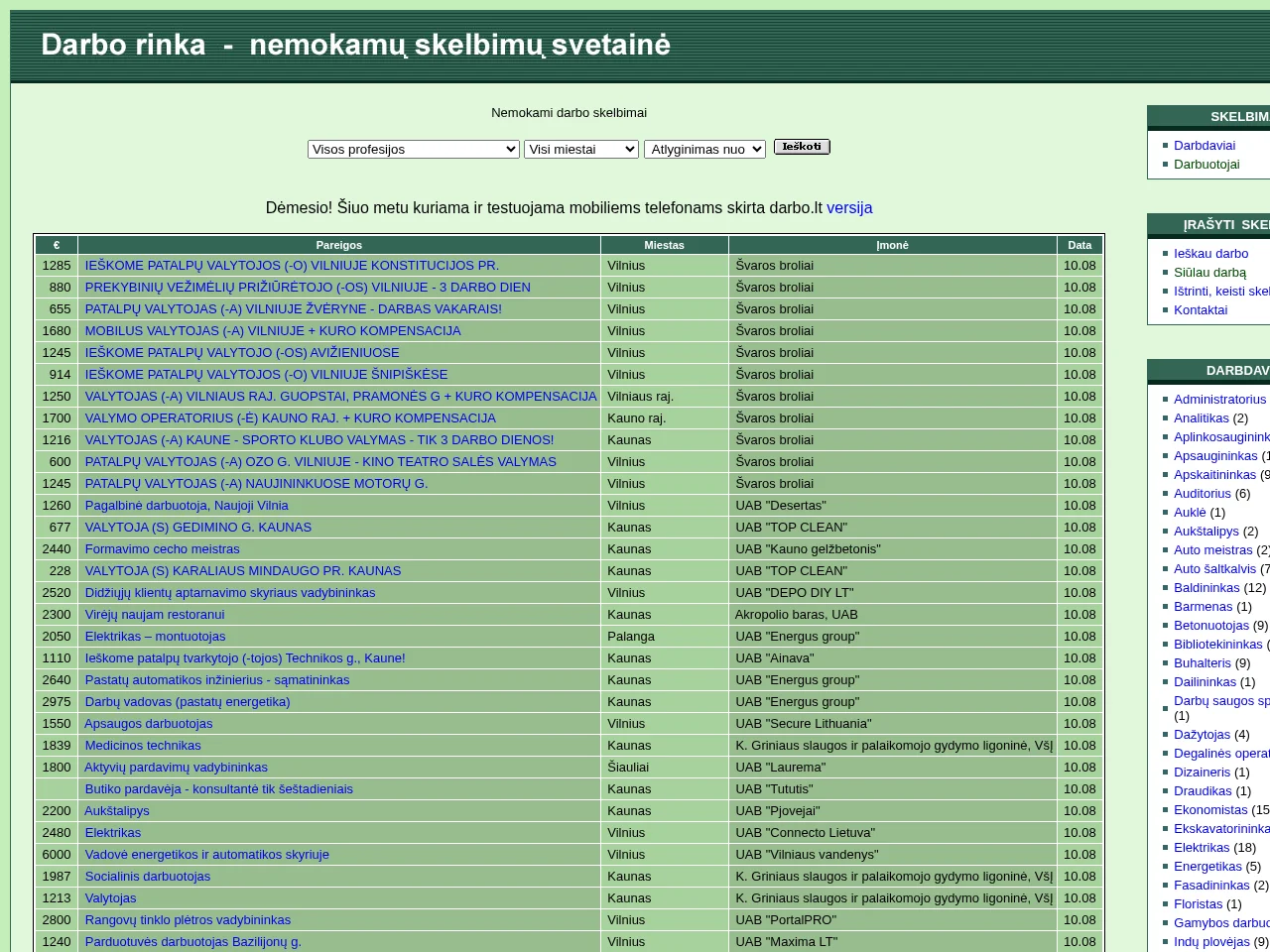The width and height of the screenshot is (1270, 952).
Task: Open the Visos profesijos dropdown
Action: pyautogui.click(x=414, y=150)
